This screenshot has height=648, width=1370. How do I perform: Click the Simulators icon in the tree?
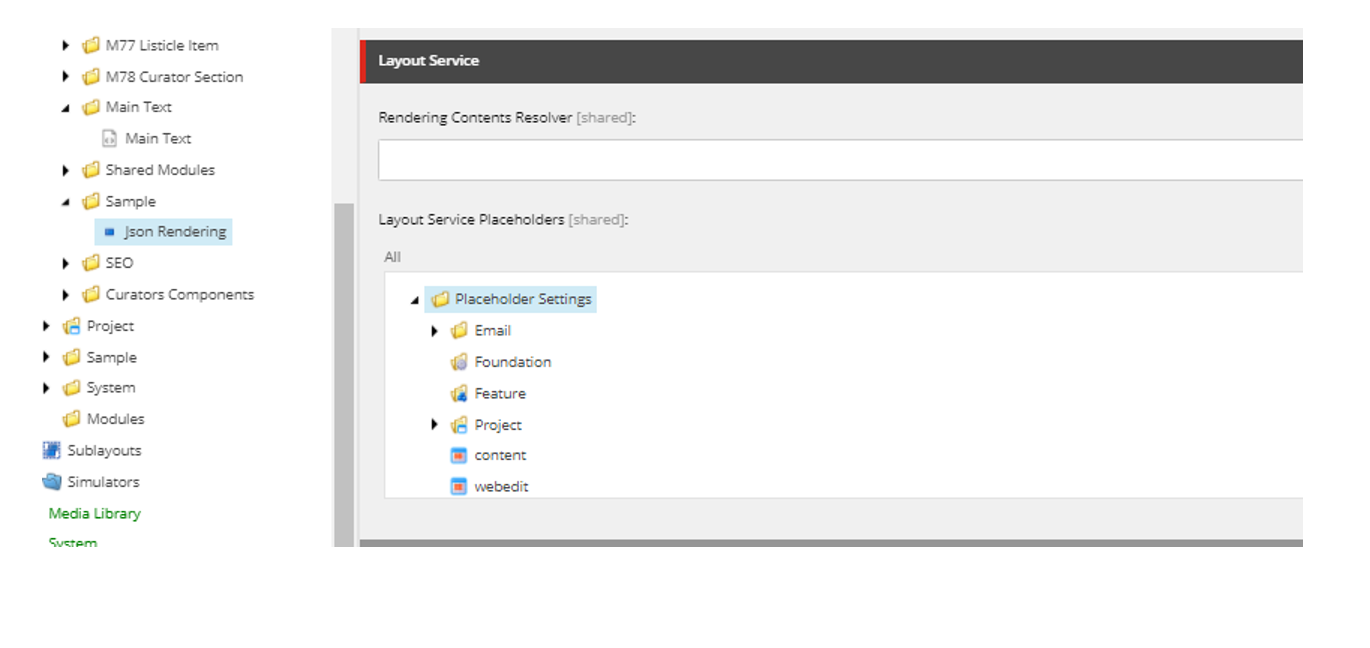pyautogui.click(x=51, y=482)
